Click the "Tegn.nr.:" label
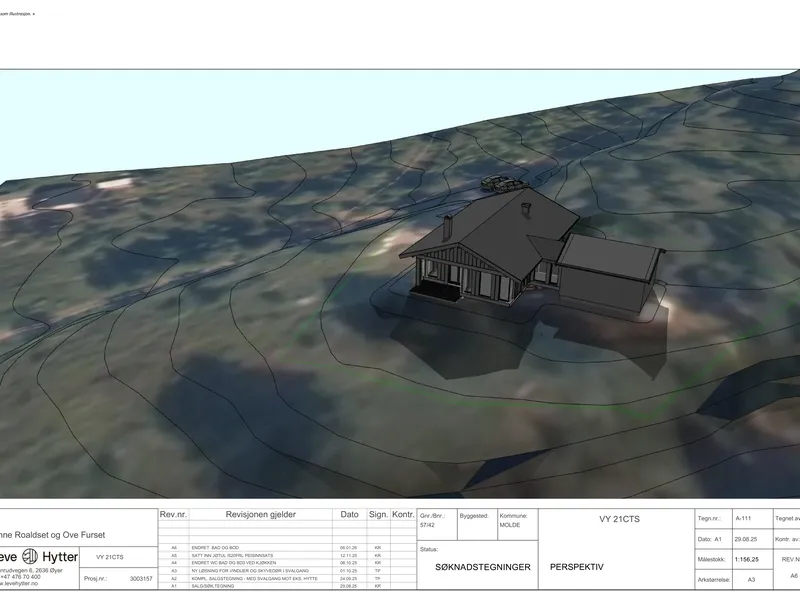 point(709,518)
